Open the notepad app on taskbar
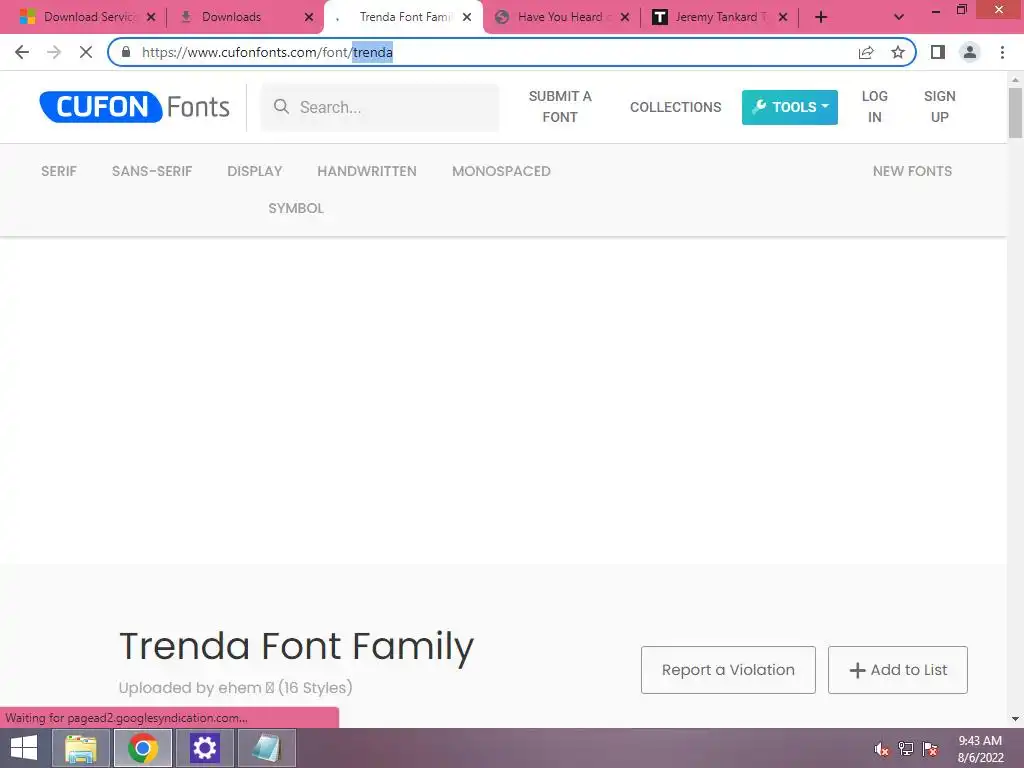The height and width of the screenshot is (768, 1024). point(266,748)
